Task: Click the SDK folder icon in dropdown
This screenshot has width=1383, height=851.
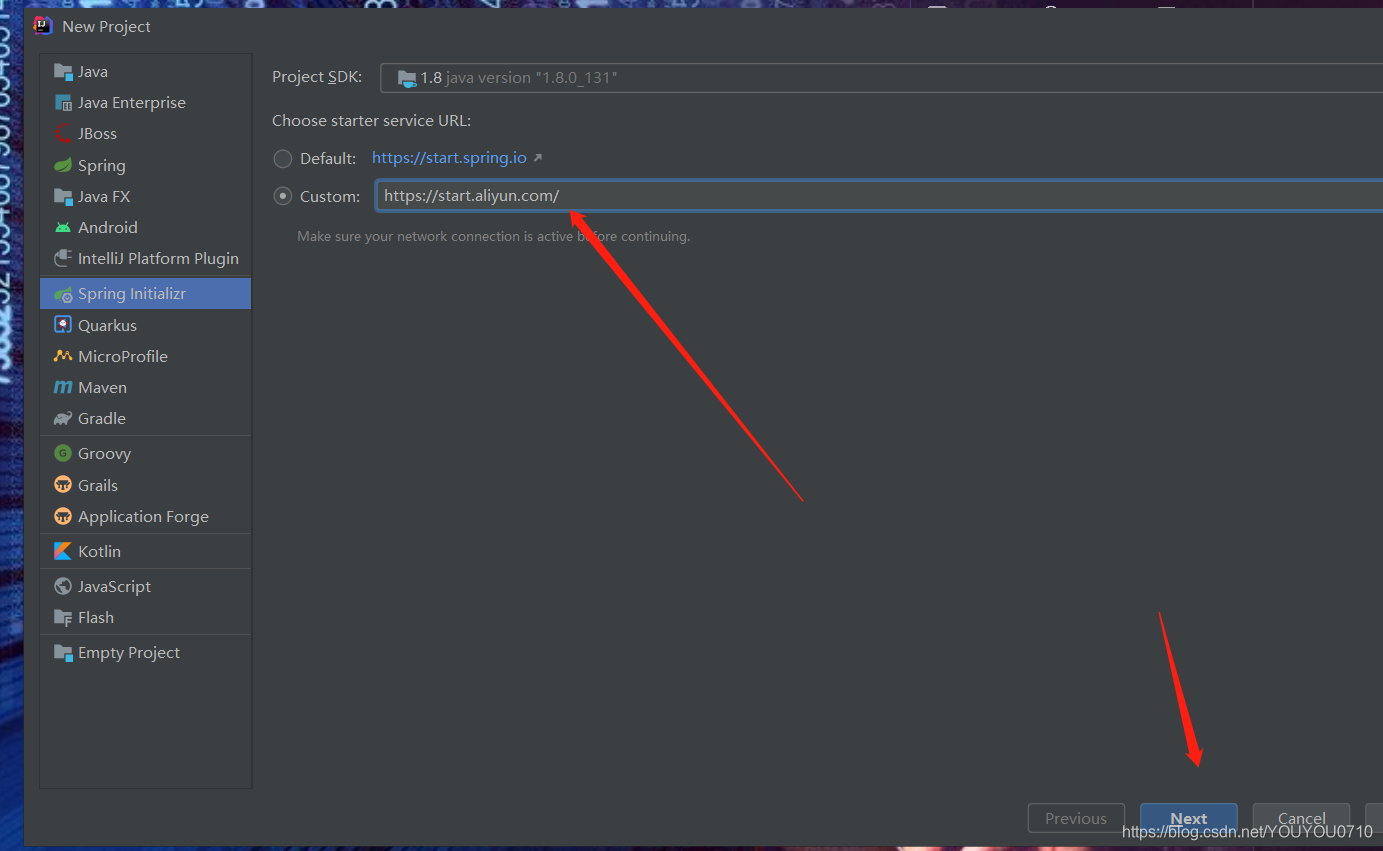Action: pyautogui.click(x=406, y=78)
